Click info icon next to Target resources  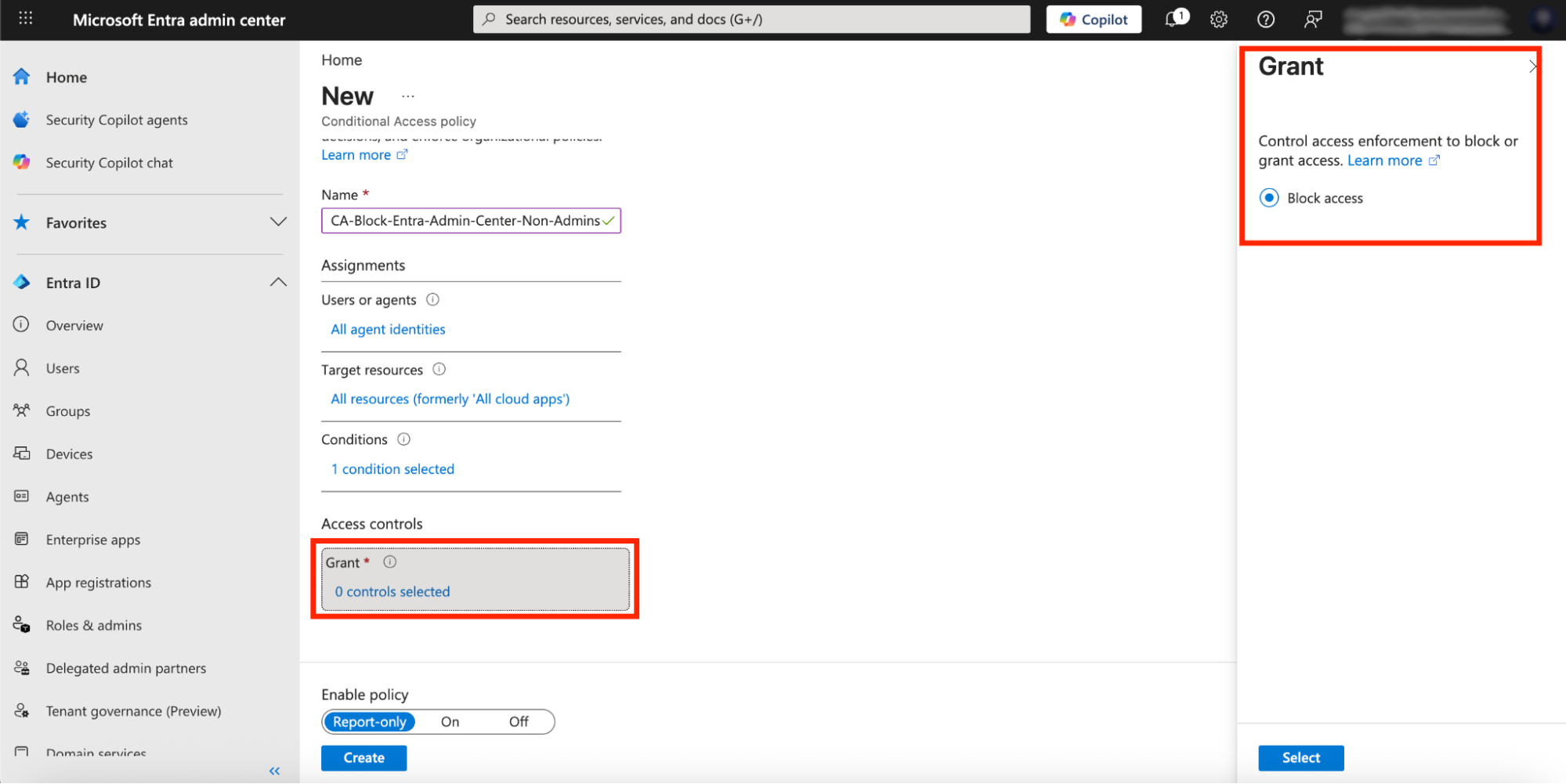[x=439, y=369]
